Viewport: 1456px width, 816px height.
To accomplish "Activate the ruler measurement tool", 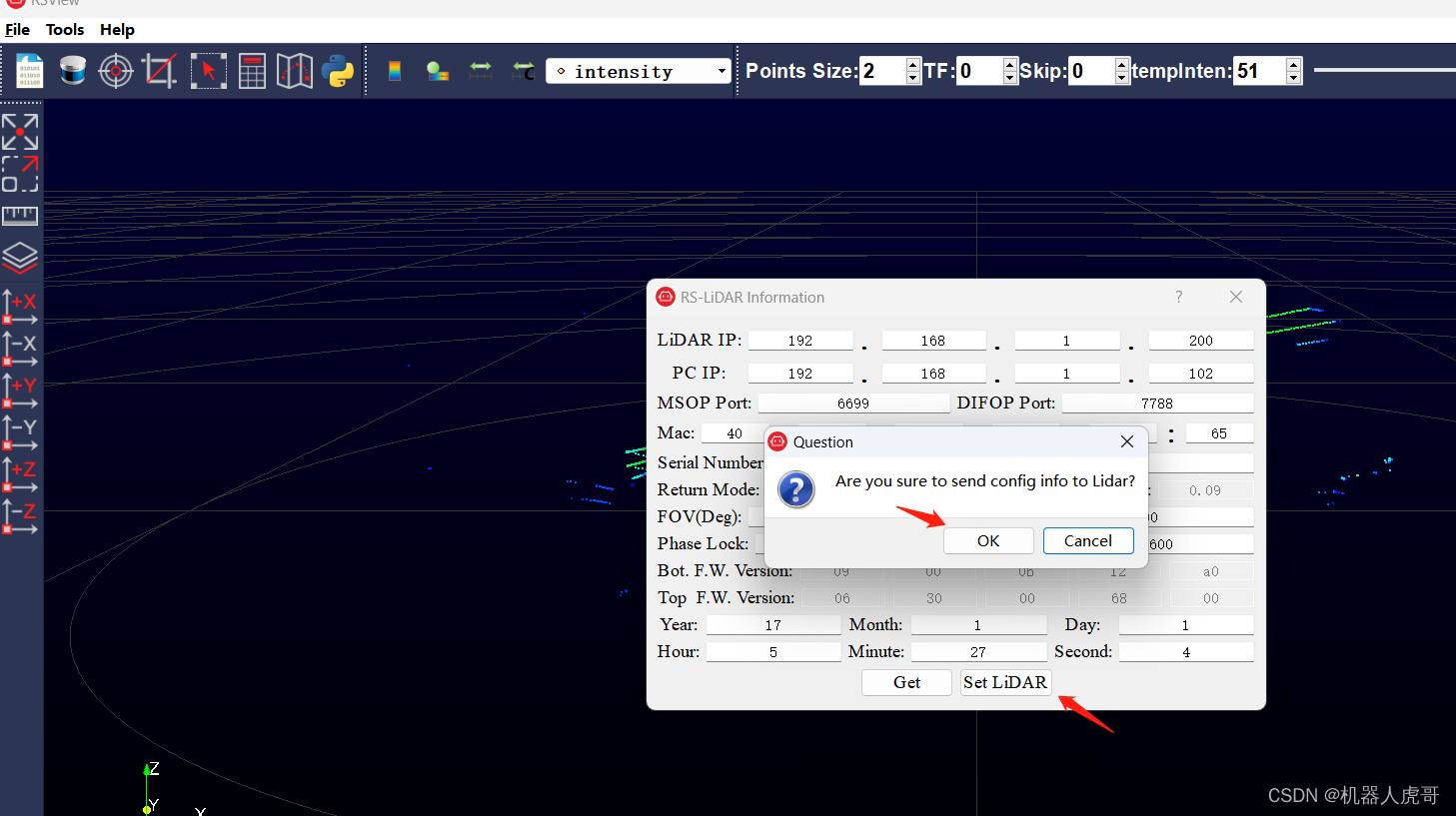I will coord(20,216).
